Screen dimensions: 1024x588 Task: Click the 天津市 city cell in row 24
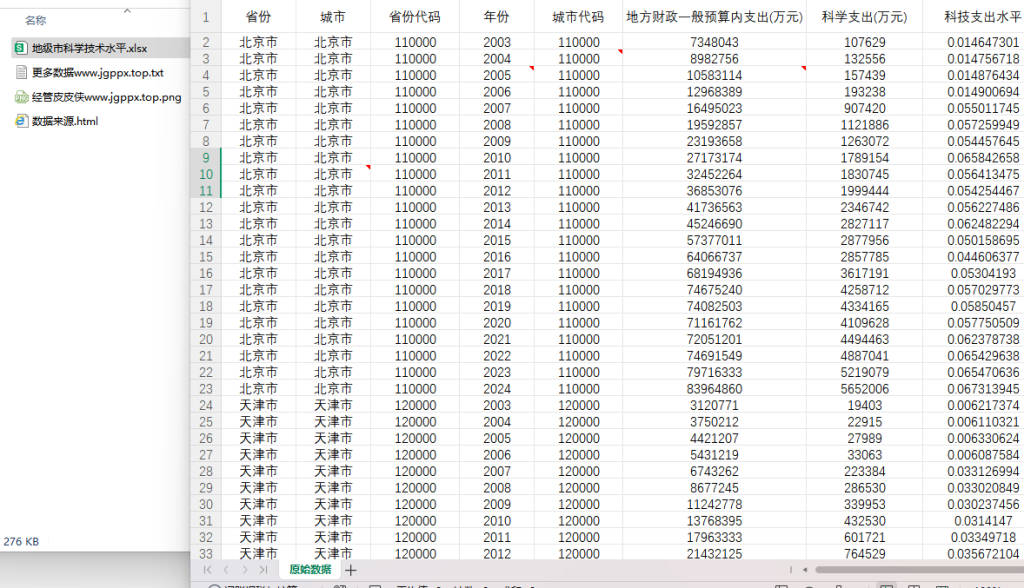click(x=333, y=405)
